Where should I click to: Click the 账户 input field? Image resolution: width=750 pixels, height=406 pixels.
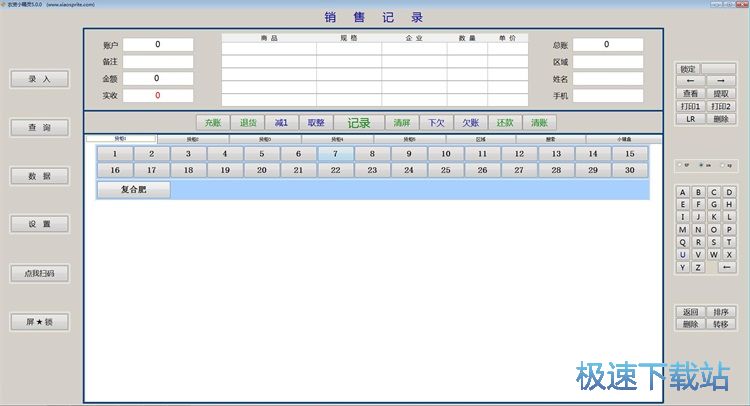[158, 45]
